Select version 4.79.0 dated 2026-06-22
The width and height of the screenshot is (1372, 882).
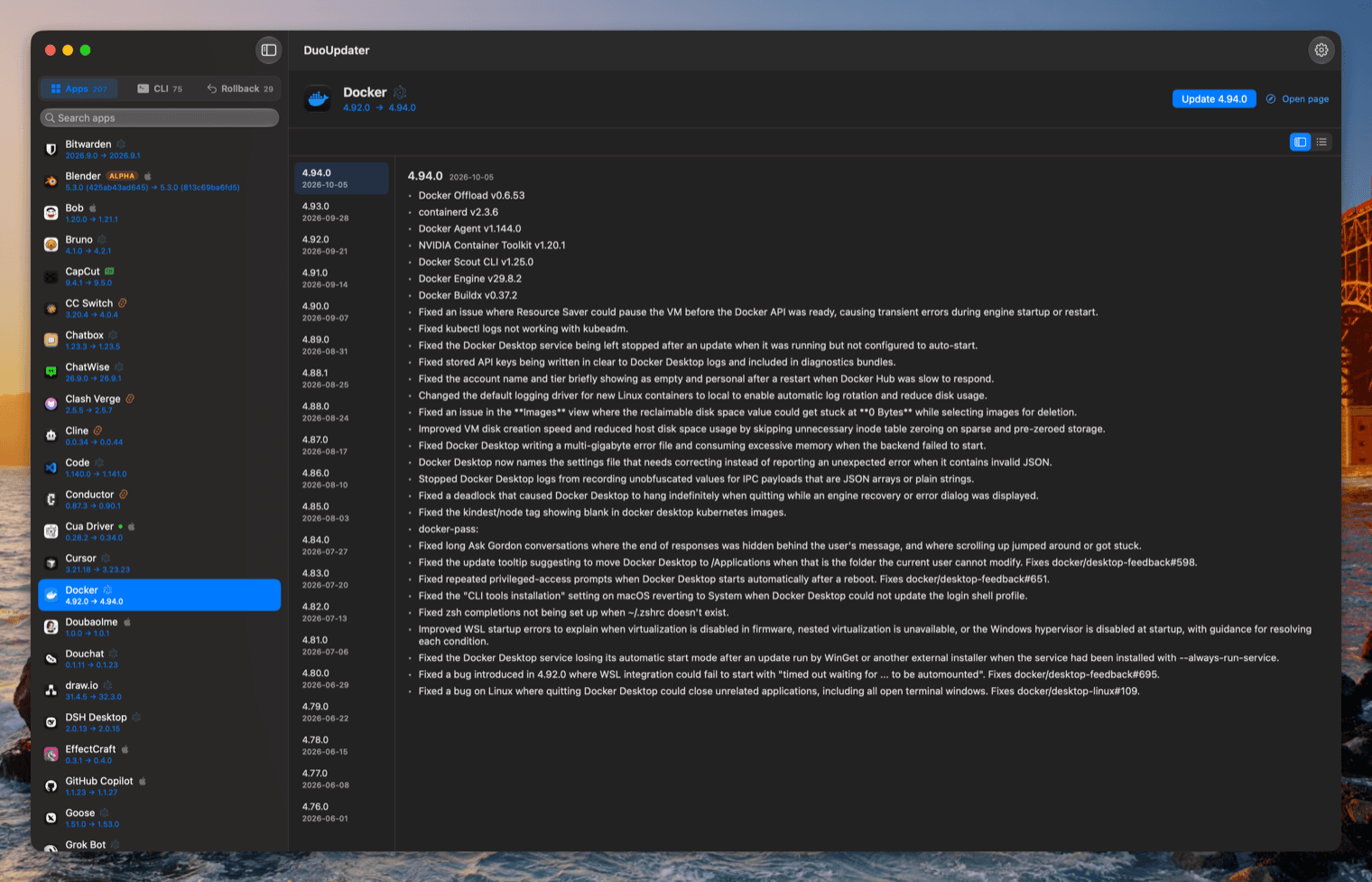tap(341, 712)
